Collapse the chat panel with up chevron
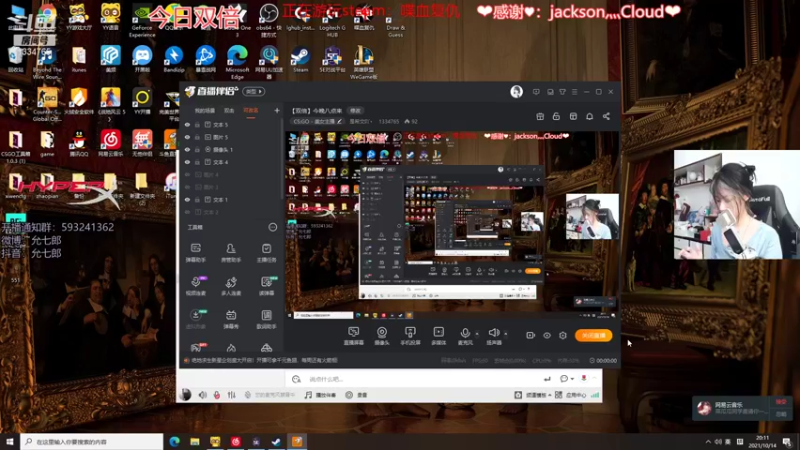 pyautogui.click(x=594, y=378)
